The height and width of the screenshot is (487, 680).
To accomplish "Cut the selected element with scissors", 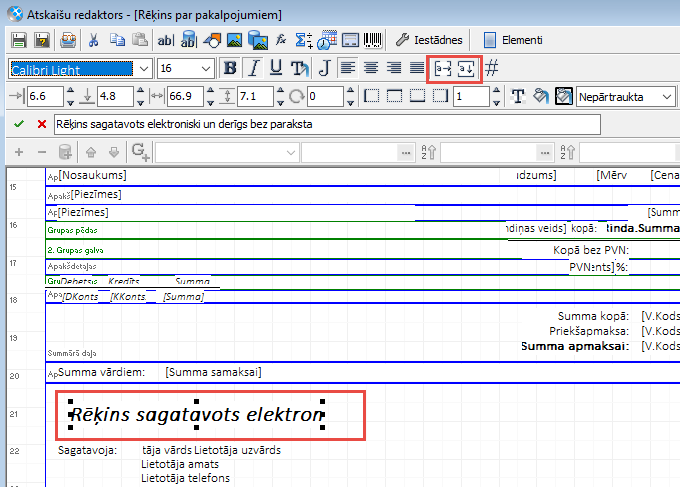I will point(94,40).
